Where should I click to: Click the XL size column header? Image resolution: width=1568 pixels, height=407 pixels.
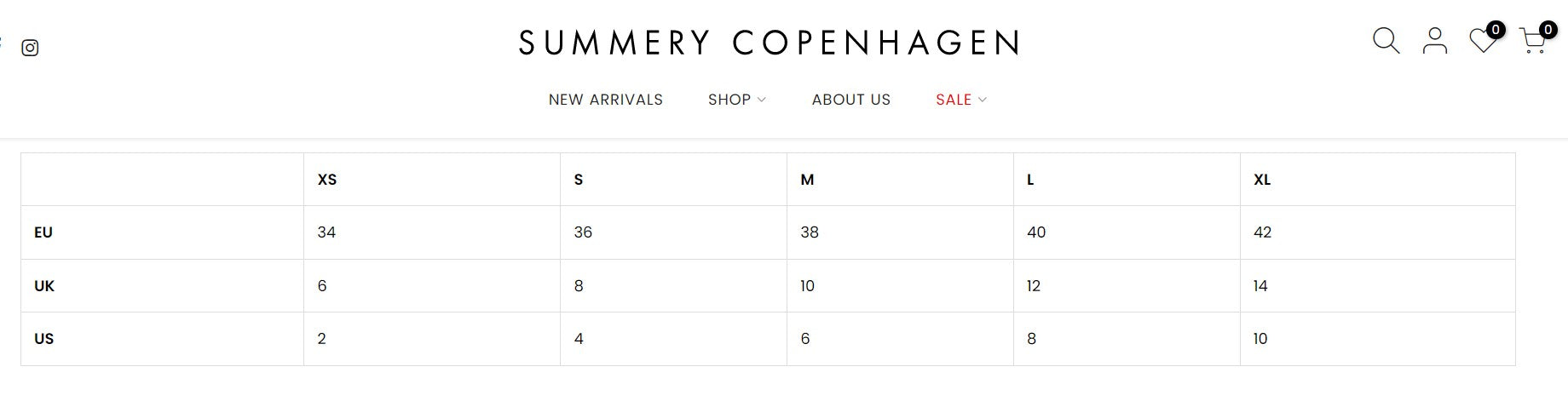pyautogui.click(x=1262, y=180)
